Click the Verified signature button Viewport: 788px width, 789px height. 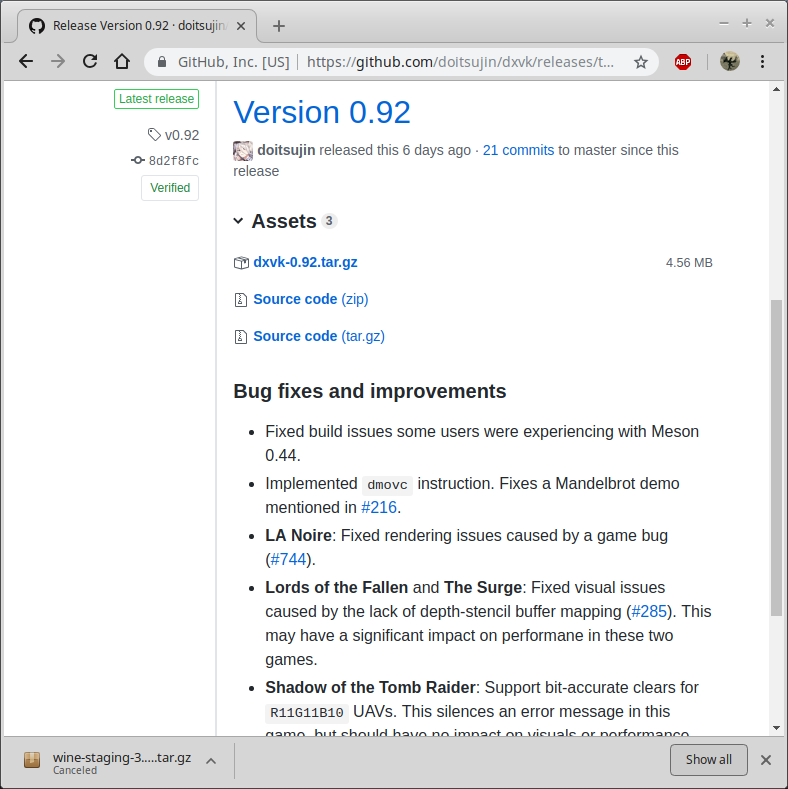(x=170, y=188)
